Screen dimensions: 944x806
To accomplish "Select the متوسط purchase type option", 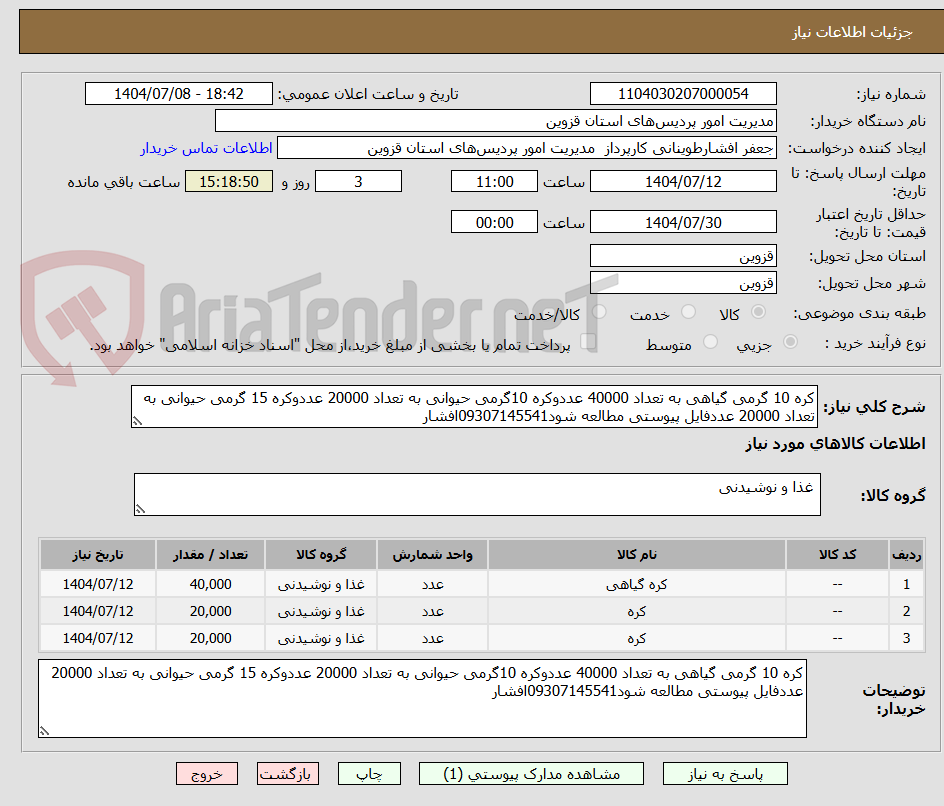I will [711, 340].
